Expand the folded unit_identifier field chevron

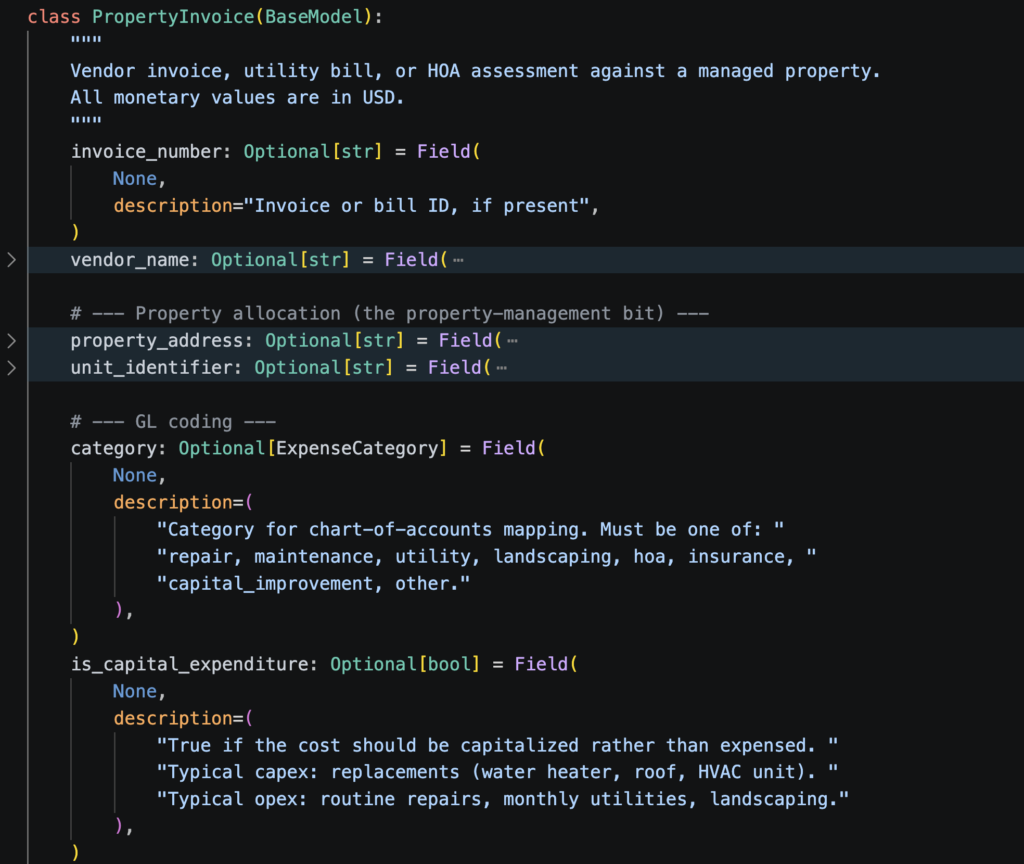pyautogui.click(x=11, y=368)
